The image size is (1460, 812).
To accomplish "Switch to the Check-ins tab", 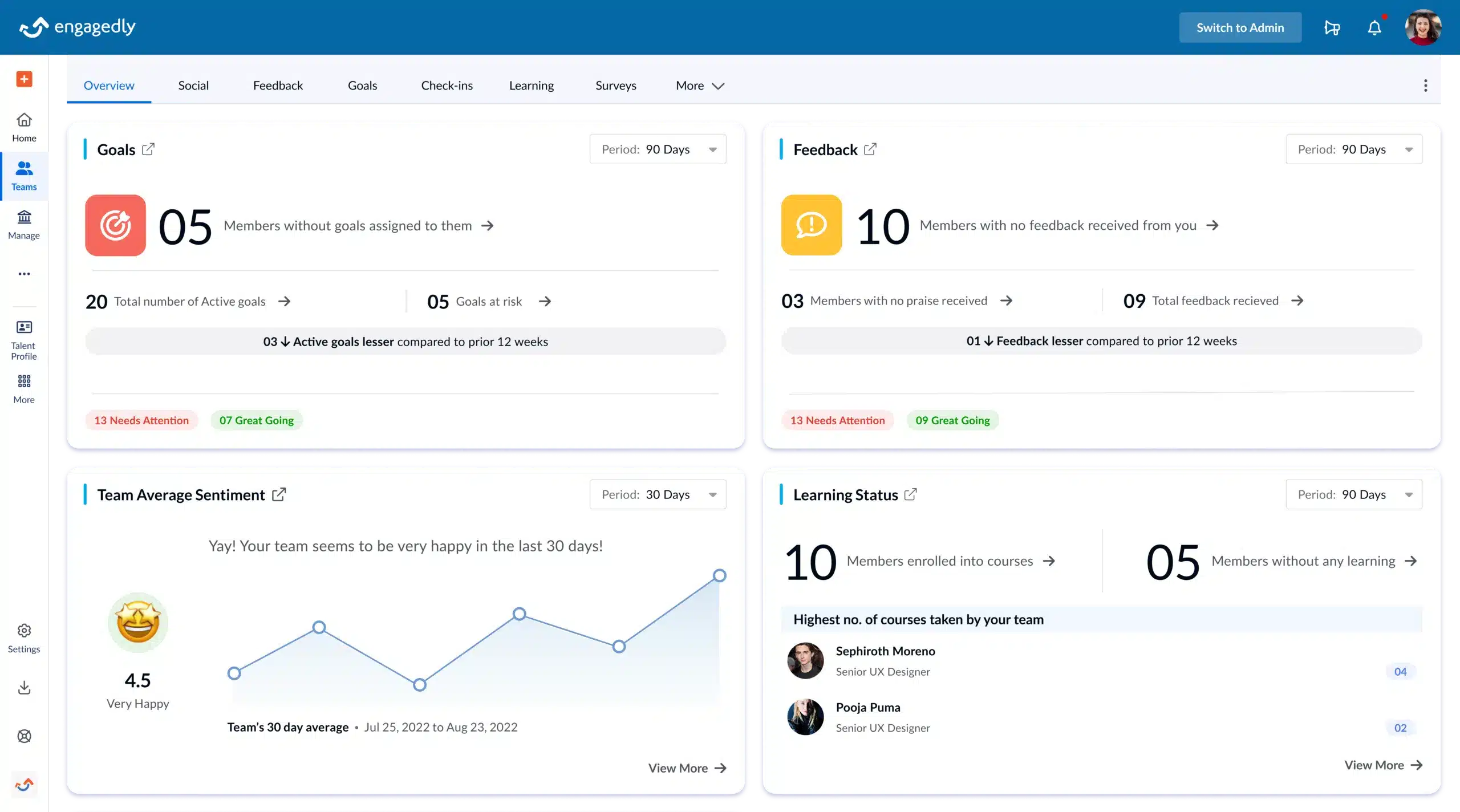I will click(447, 86).
